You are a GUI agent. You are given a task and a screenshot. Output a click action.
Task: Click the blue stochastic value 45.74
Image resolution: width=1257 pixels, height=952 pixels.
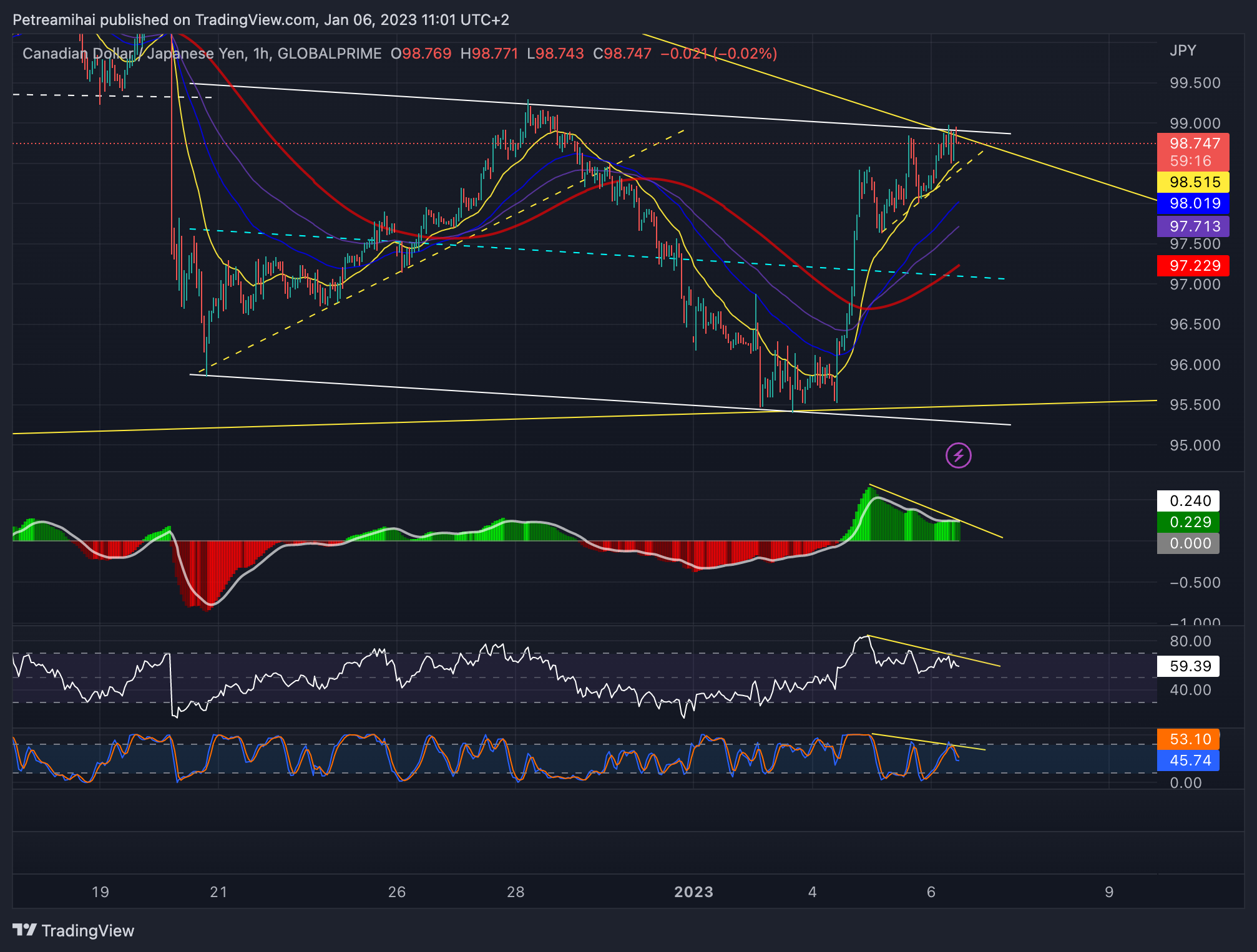tap(1188, 760)
